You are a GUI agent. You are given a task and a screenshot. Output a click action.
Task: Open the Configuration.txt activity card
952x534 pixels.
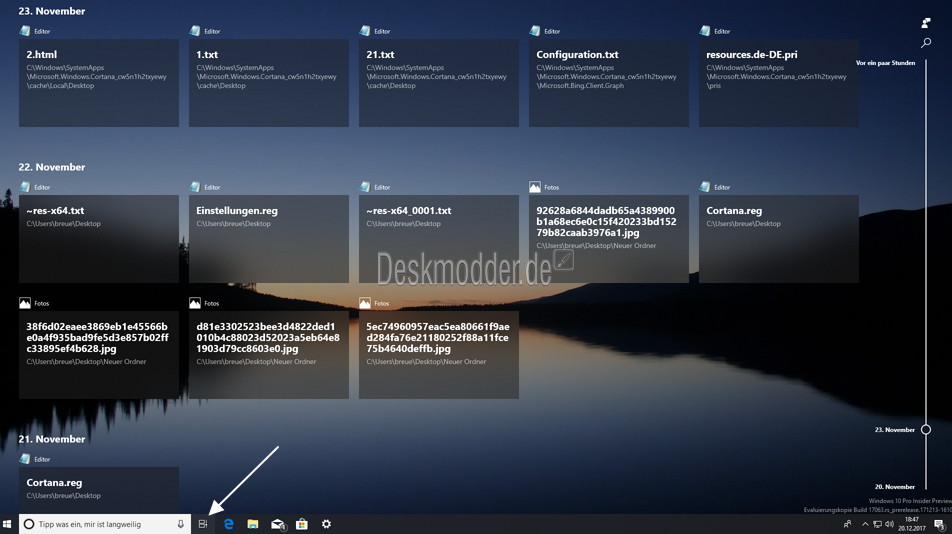pos(608,82)
